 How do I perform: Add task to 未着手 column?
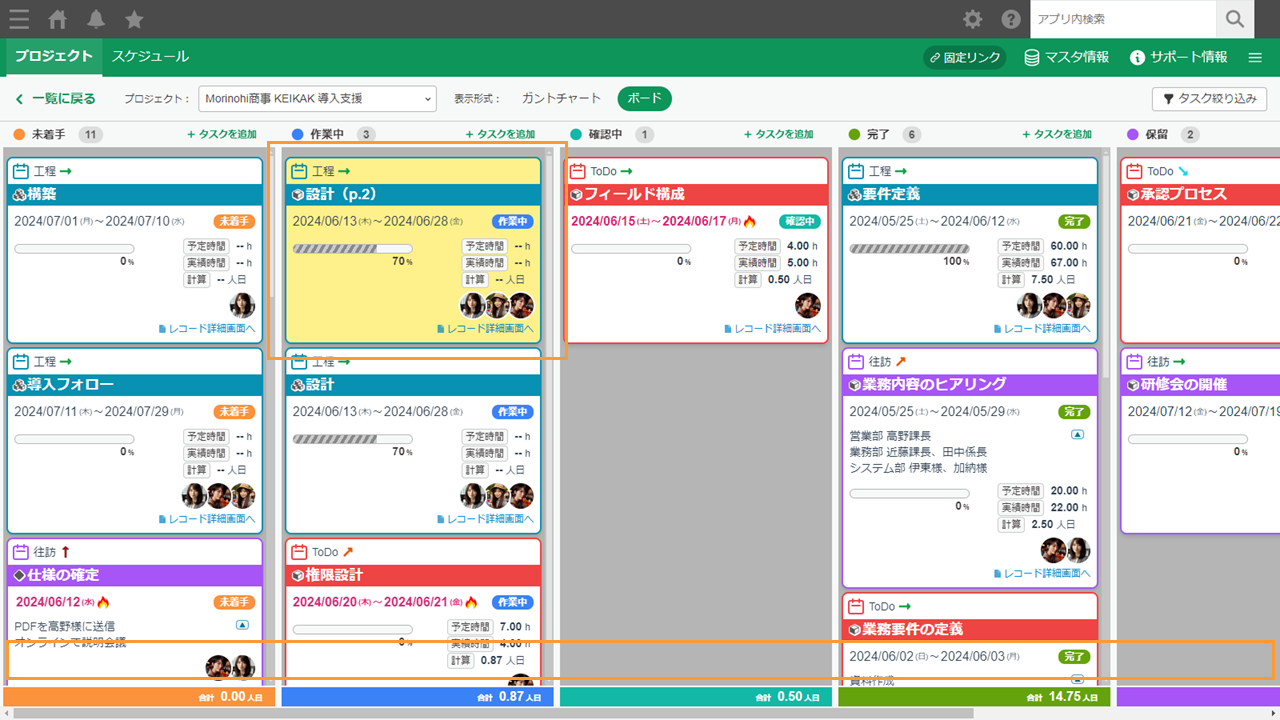click(x=221, y=134)
